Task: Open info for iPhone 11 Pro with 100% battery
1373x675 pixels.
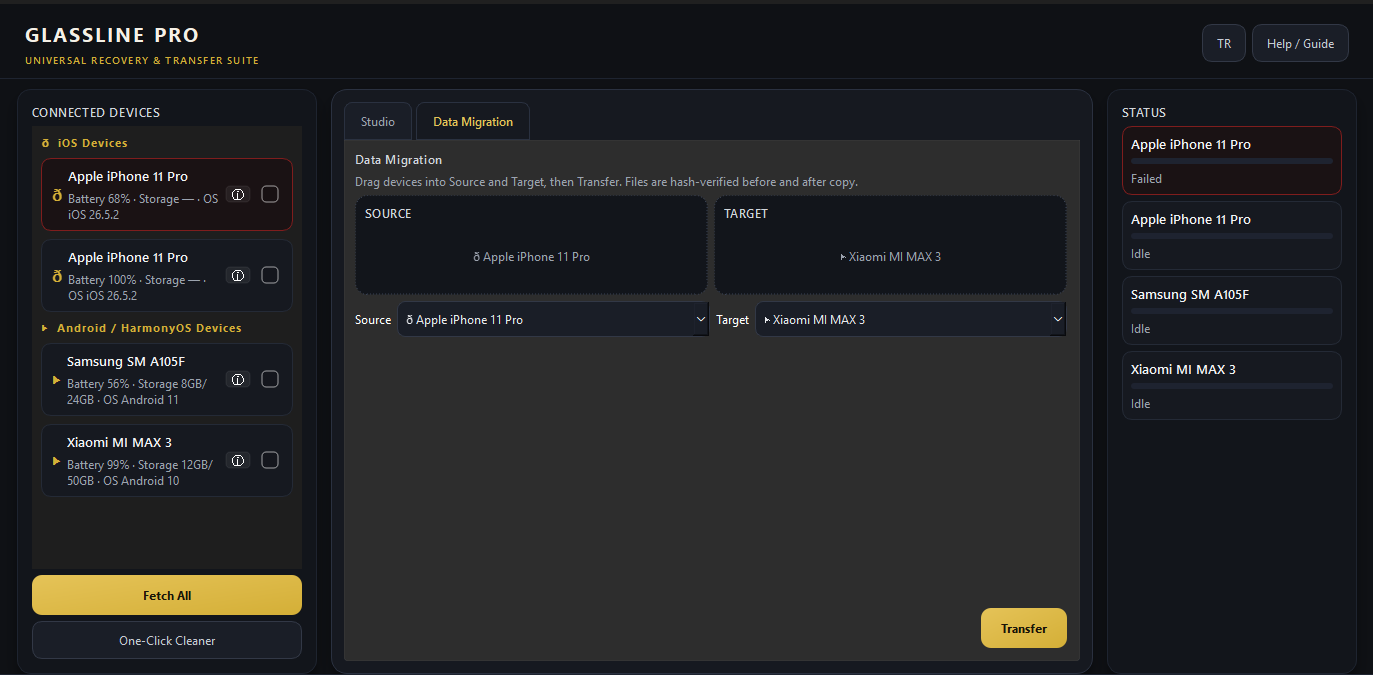Action: tap(238, 275)
